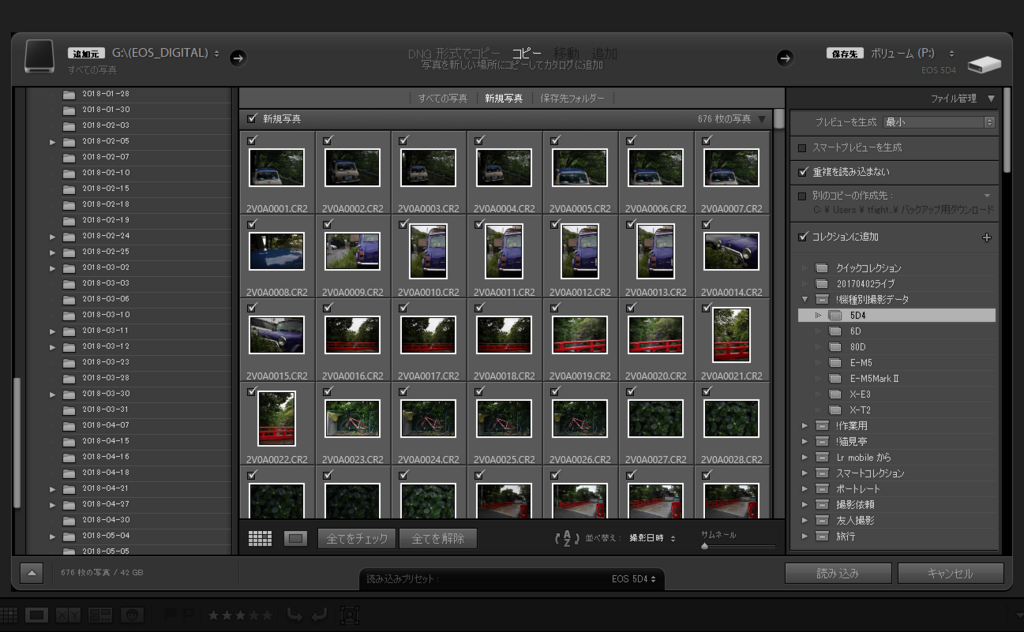Toggle コレクションに追加 checkbox

click(803, 236)
